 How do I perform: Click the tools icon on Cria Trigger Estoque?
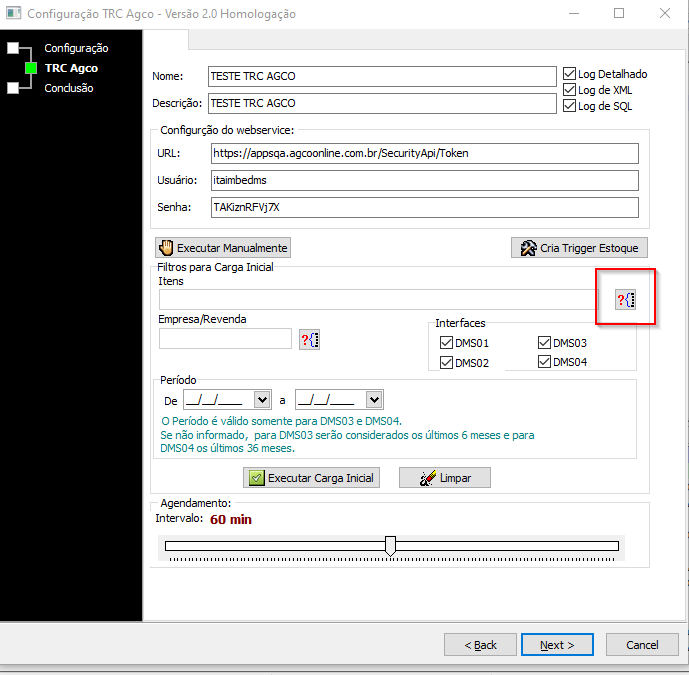click(x=528, y=248)
